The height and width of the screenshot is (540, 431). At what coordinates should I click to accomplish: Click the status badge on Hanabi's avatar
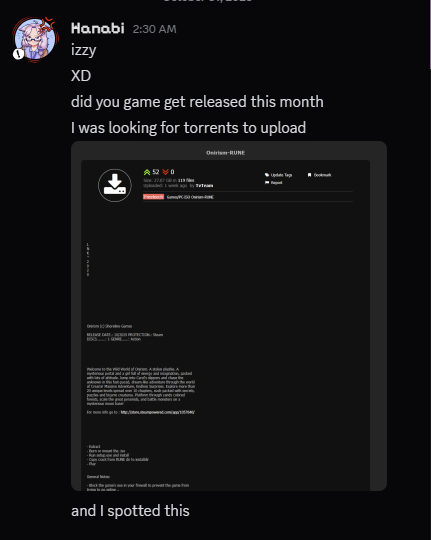[18, 54]
